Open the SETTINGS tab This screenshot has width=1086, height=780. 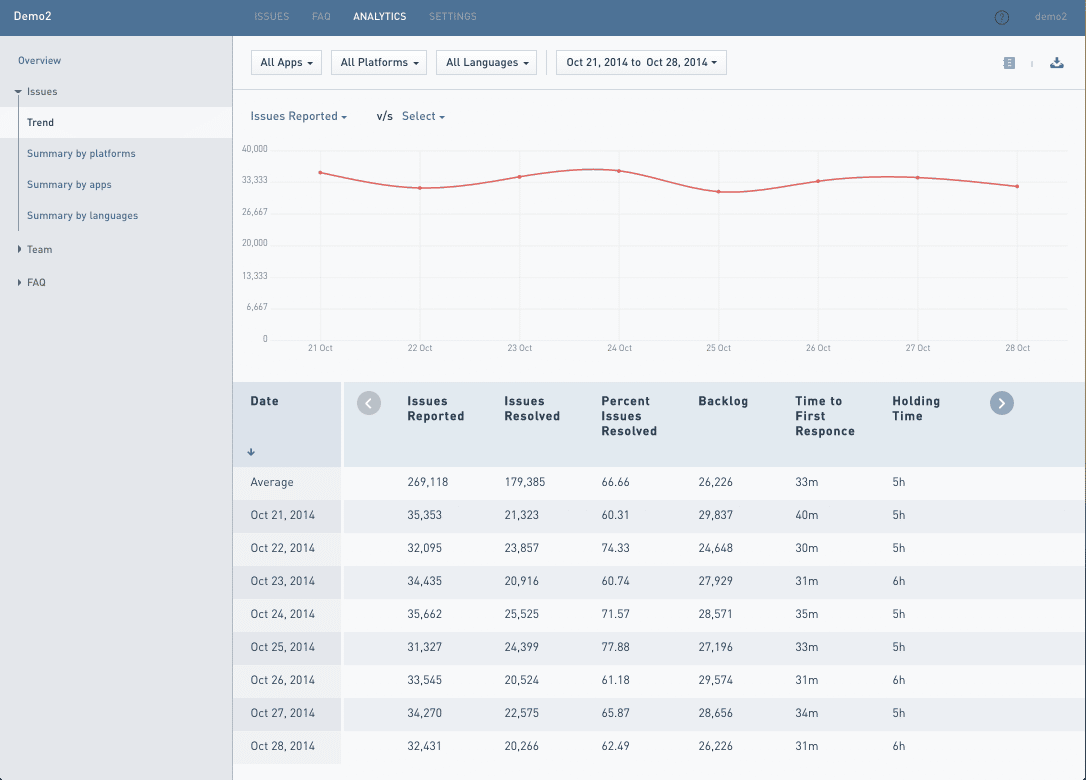[x=452, y=16]
